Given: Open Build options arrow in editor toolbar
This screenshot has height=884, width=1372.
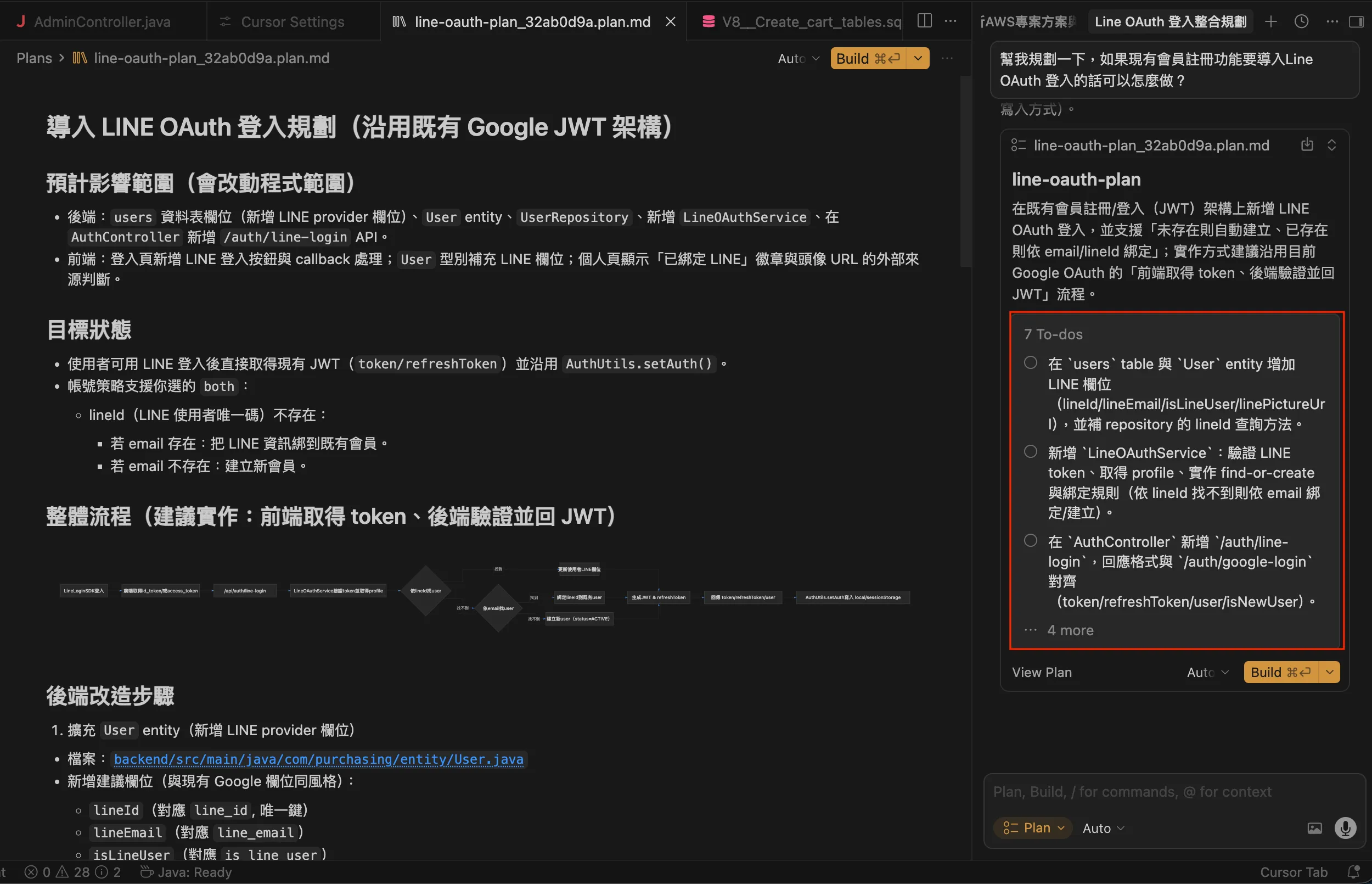Looking at the screenshot, I should click(918, 59).
